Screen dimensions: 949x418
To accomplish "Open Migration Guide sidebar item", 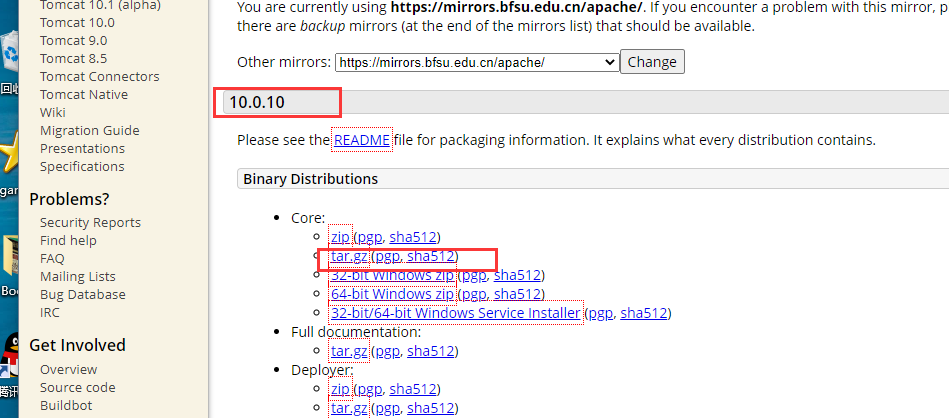I will (89, 130).
